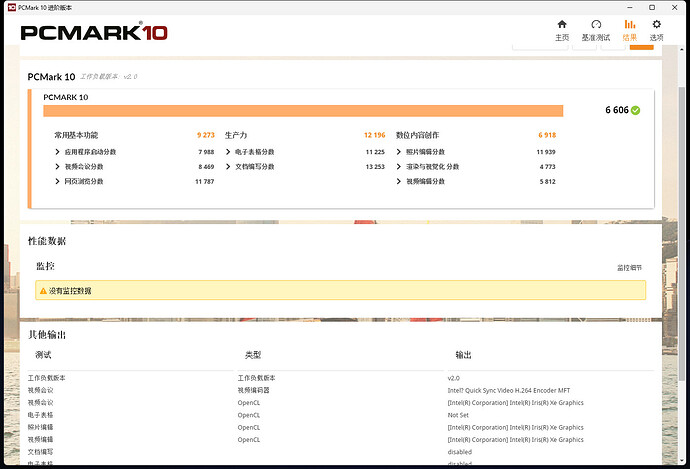Click the green checkmark beside score 6 606
The image size is (690, 469).
click(636, 110)
